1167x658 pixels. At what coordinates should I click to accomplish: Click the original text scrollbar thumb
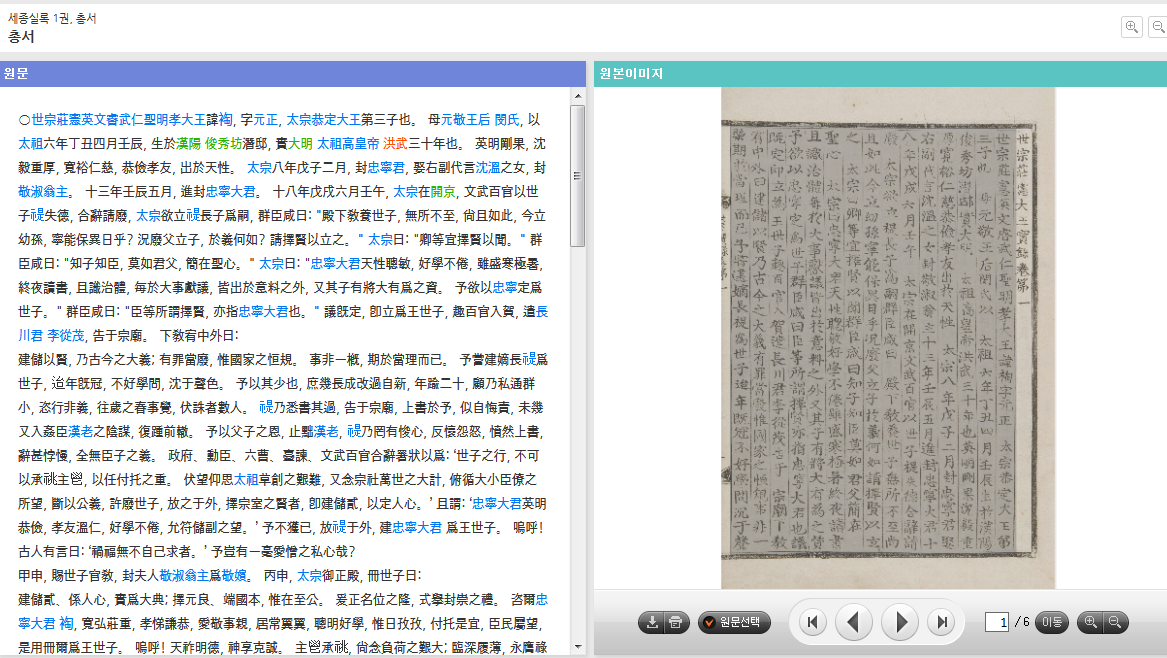pos(577,175)
